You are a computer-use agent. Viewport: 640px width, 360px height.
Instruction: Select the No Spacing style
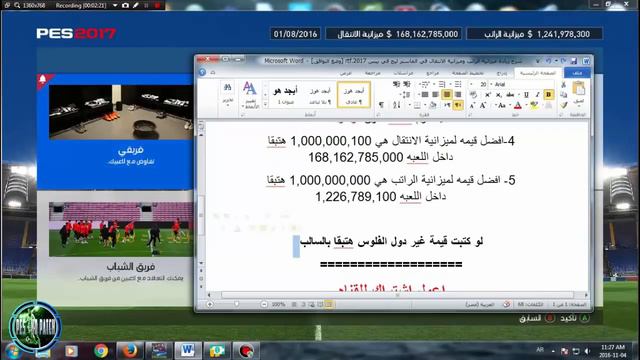[320, 94]
